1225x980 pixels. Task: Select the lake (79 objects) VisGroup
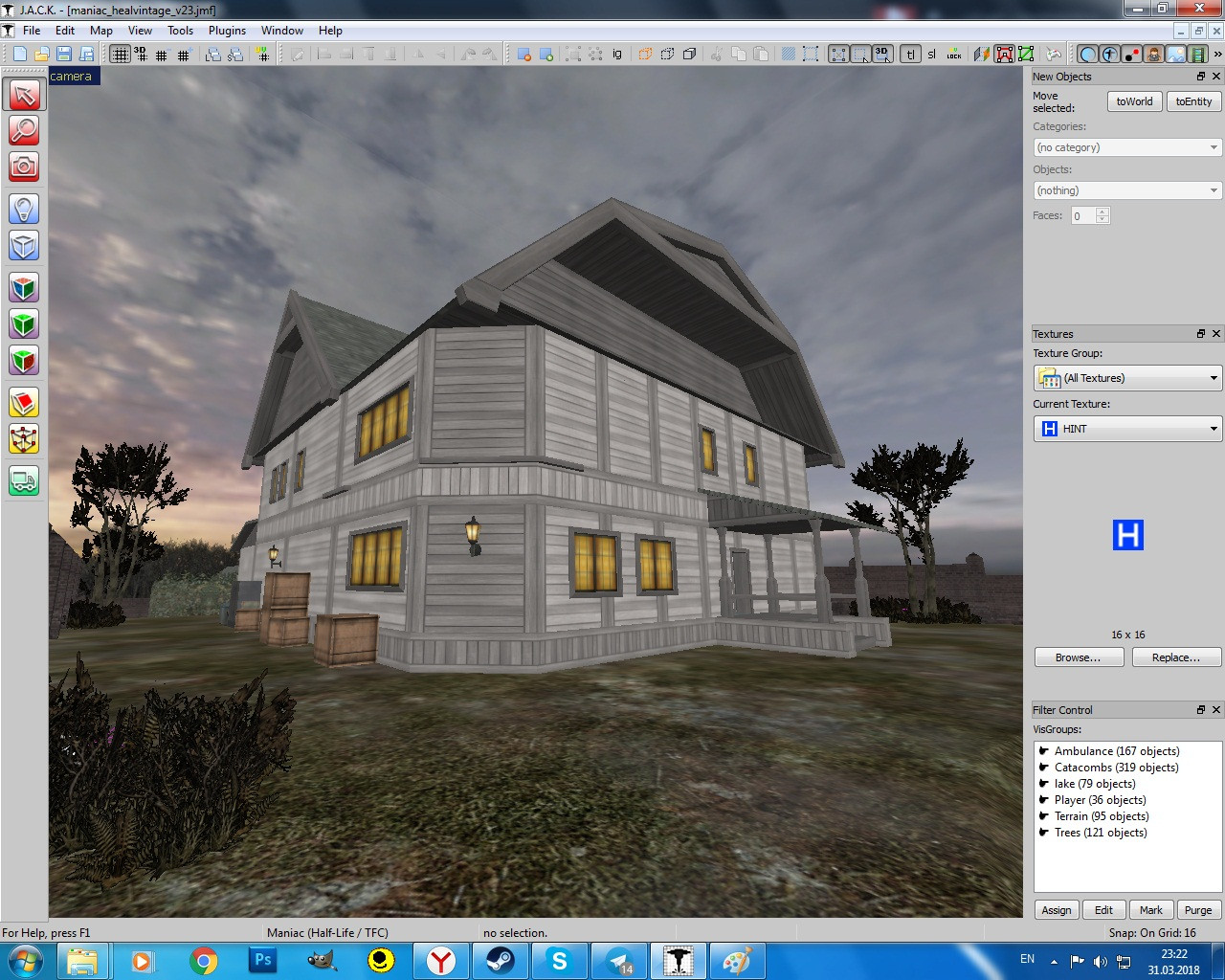click(1095, 784)
